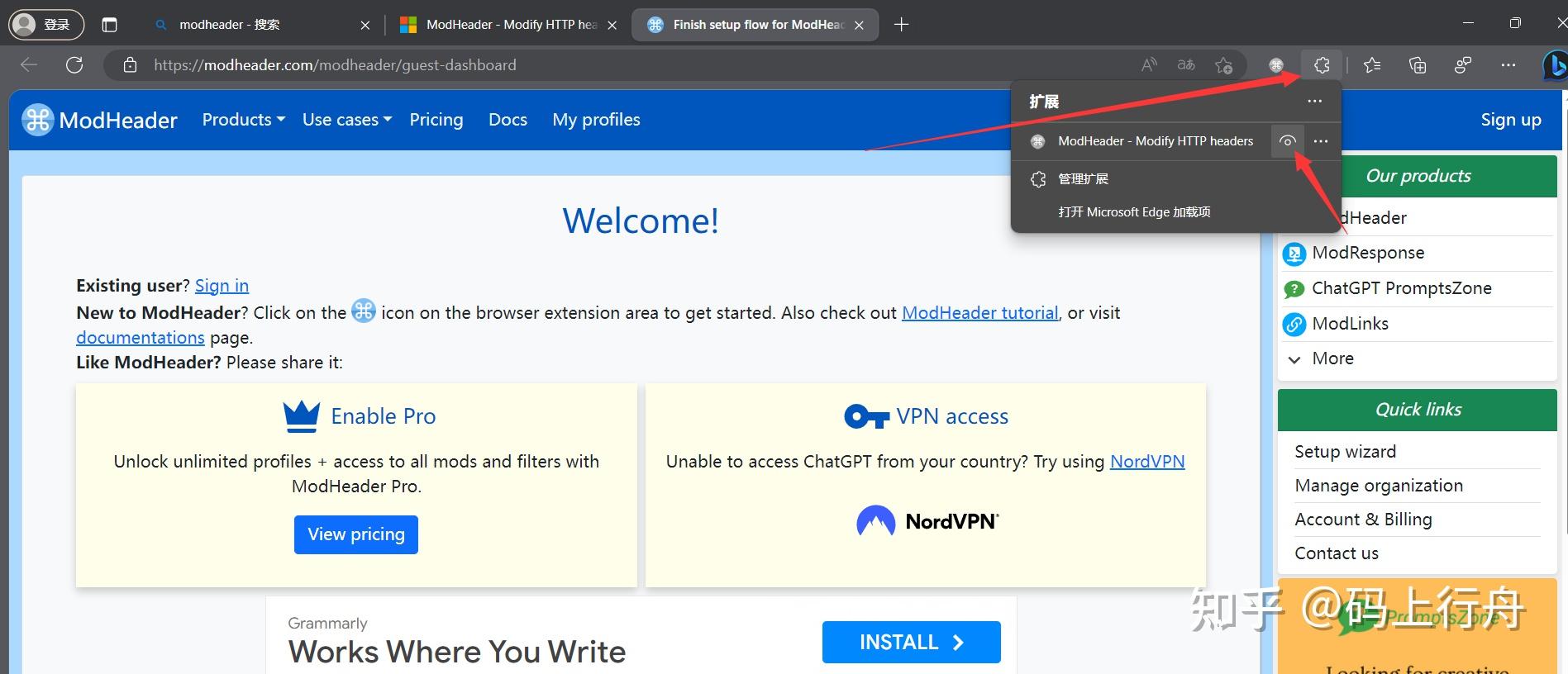Switch to ModHeader Modify HTTP tab

pos(508,25)
